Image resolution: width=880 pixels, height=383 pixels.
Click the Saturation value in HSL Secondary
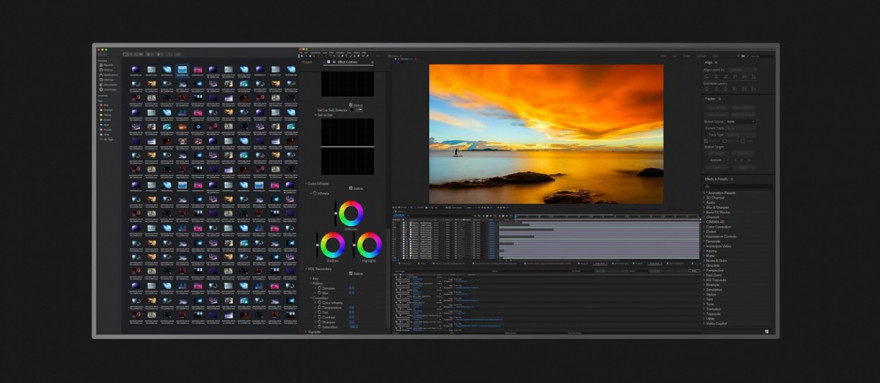click(354, 327)
